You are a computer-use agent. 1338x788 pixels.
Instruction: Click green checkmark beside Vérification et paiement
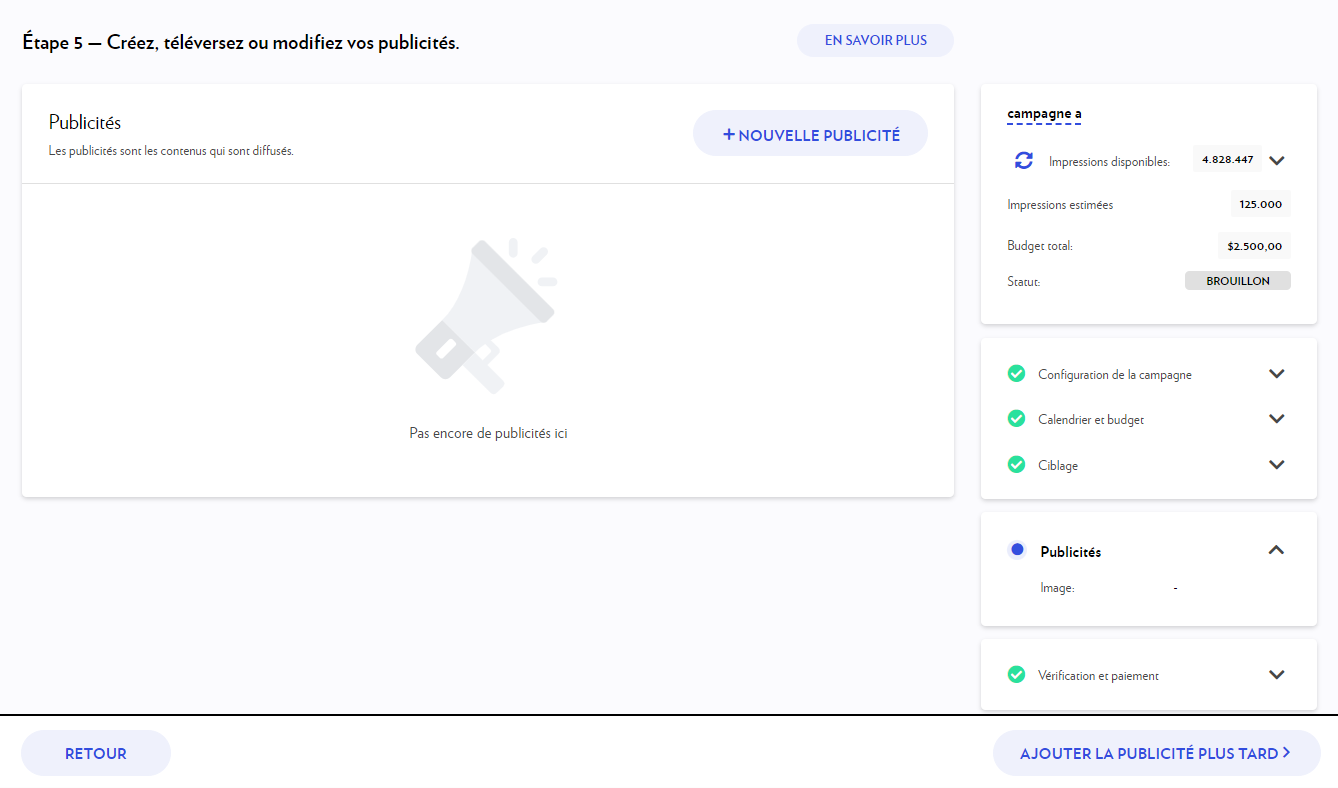tap(1016, 675)
